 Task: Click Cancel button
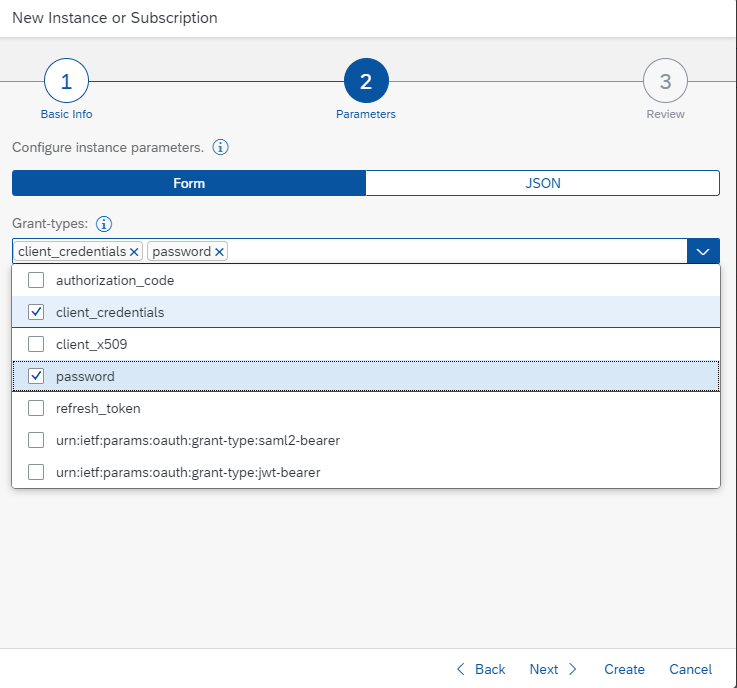690,669
